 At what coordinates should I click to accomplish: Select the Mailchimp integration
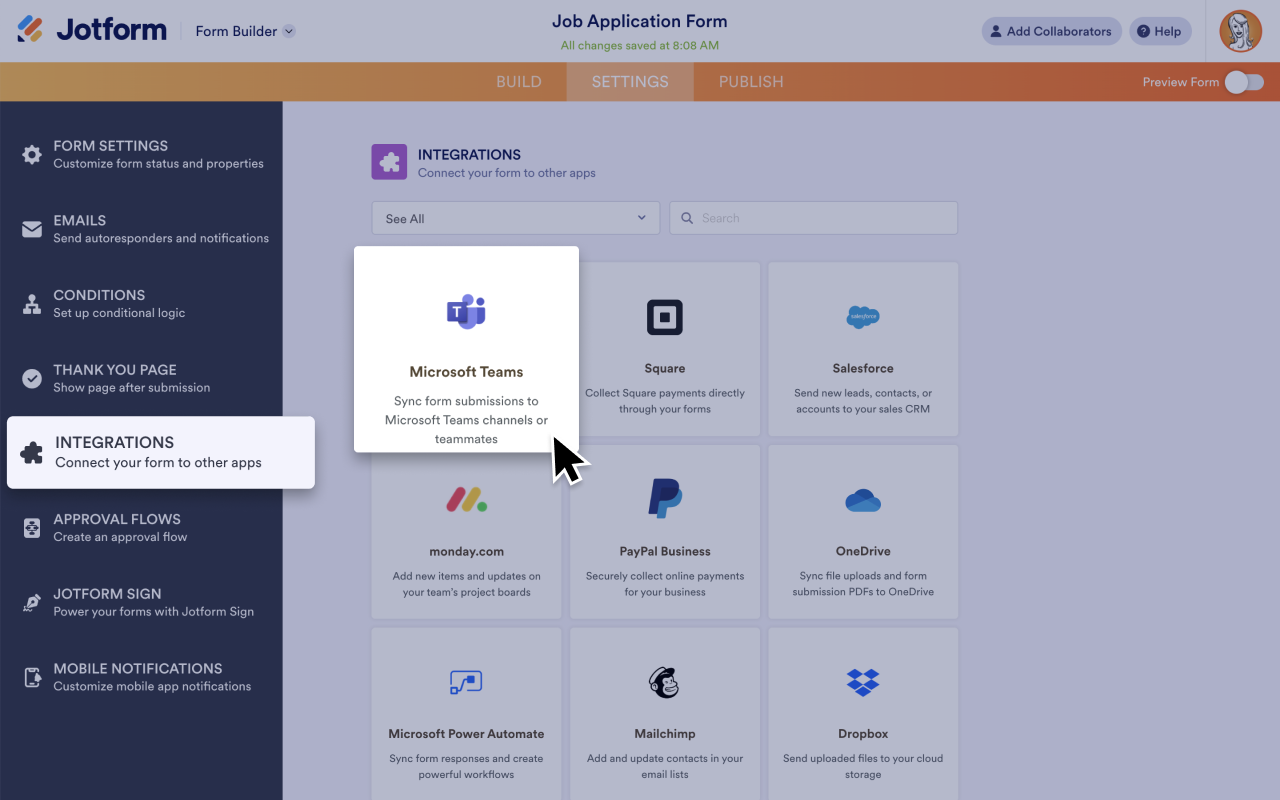[664, 683]
